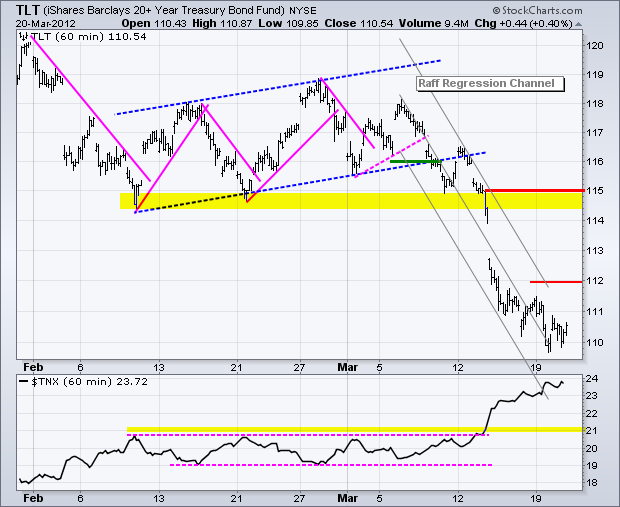Viewport: 620px width, 507px height.
Task: Click the red resistance line at 115
Action: tap(535, 191)
